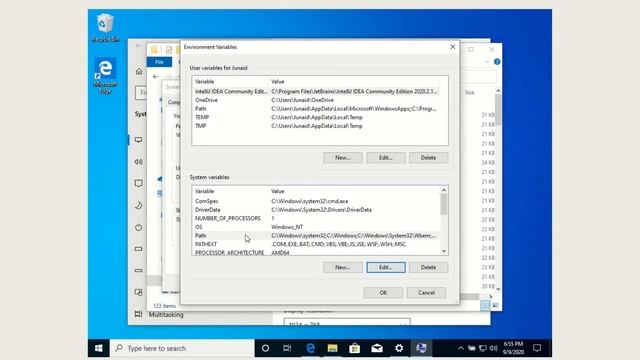This screenshot has width=640, height=360.
Task: Switch File Explorer to details view icon
Action: (485, 305)
